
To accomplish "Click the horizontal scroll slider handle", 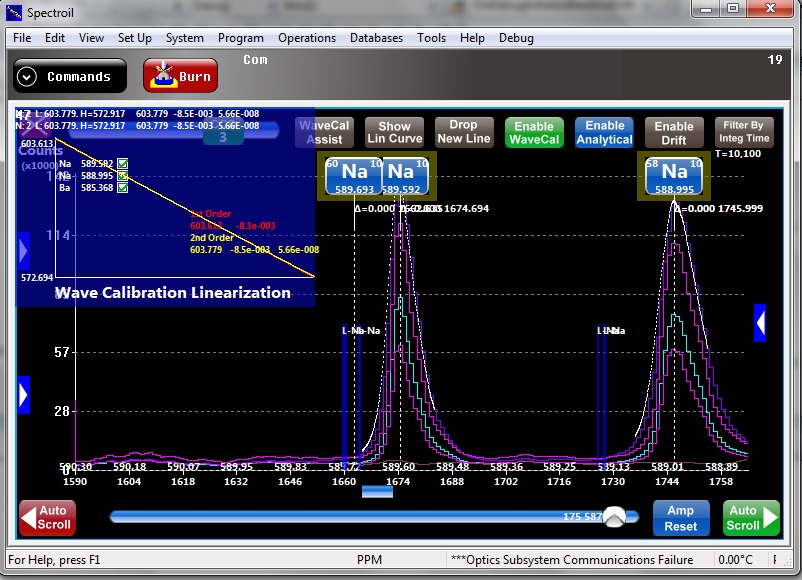I will 615,517.
